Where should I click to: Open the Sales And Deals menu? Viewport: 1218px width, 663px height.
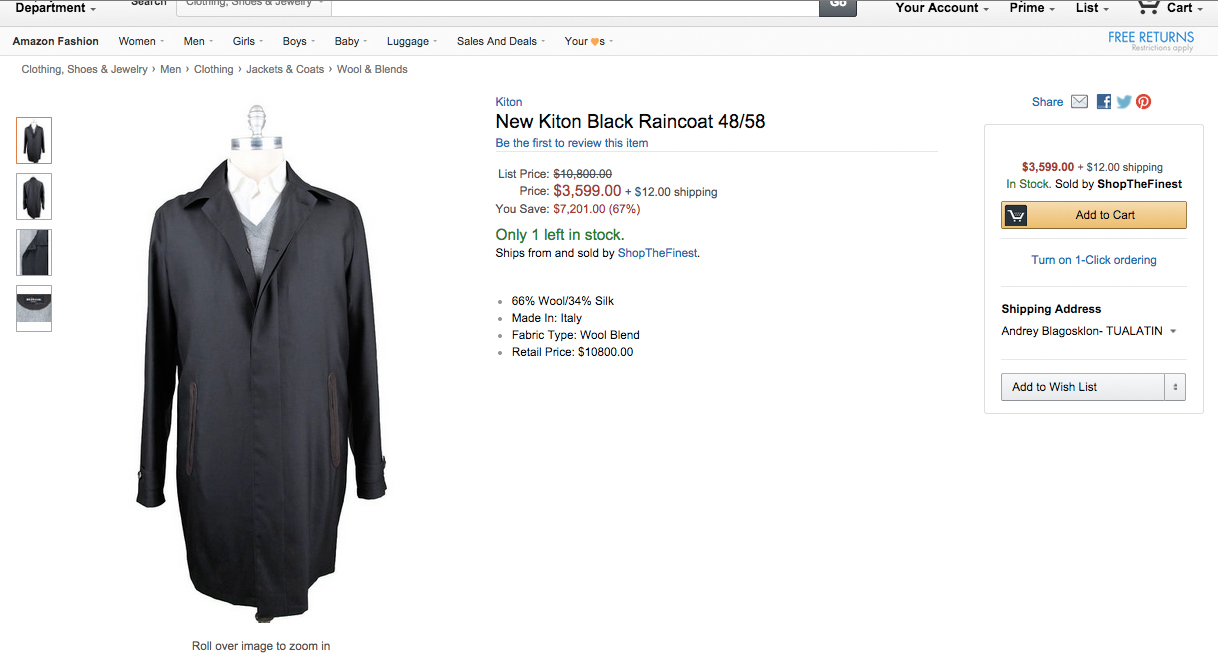(501, 41)
